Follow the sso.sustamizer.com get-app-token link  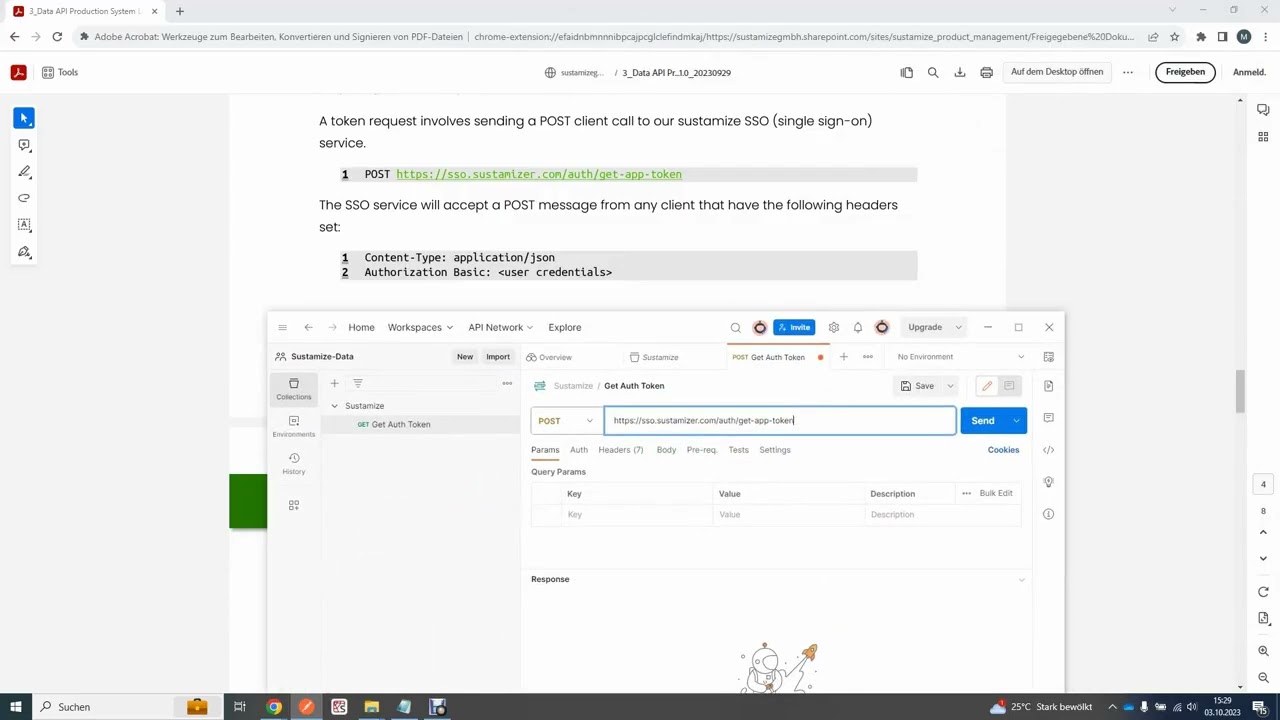(x=538, y=174)
